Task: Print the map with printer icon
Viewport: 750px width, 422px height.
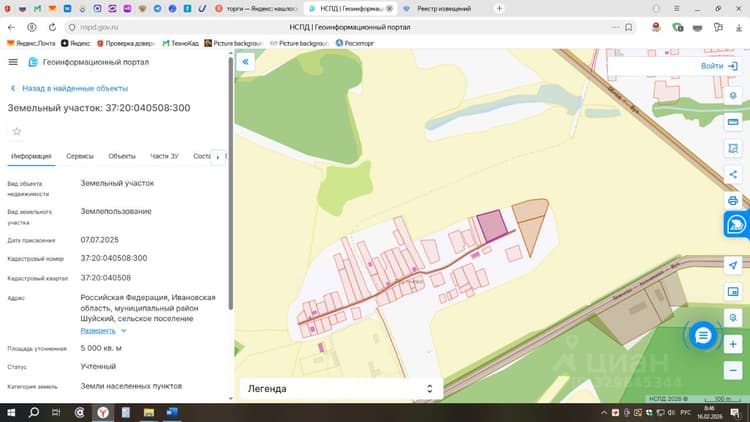Action: pos(733,200)
